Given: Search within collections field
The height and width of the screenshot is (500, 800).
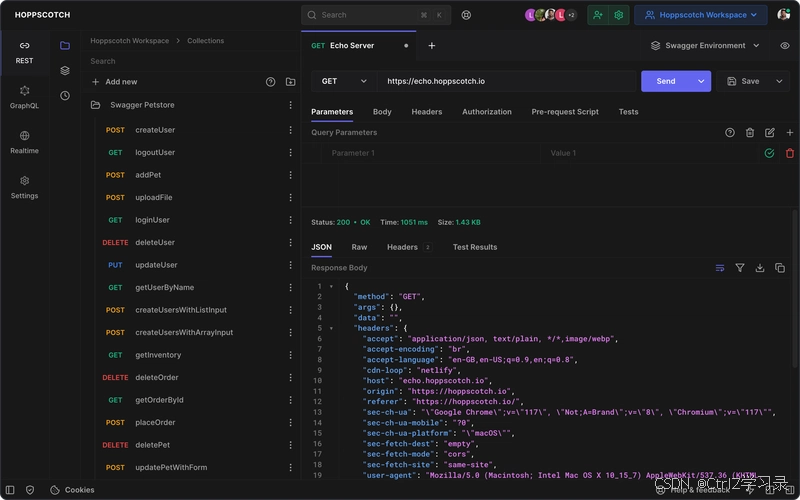Looking at the screenshot, I should tap(190, 61).
